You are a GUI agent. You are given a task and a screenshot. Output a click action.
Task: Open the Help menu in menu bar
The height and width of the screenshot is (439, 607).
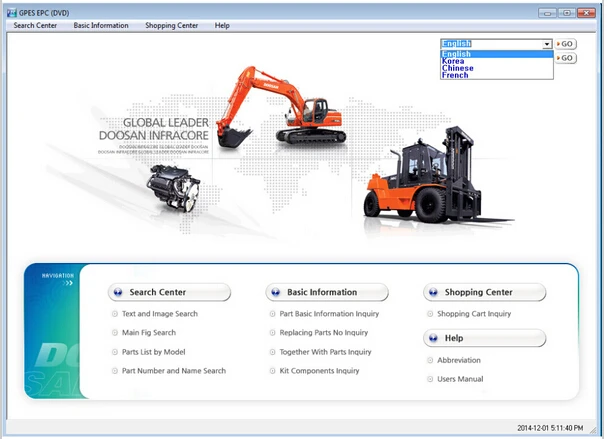coord(222,26)
